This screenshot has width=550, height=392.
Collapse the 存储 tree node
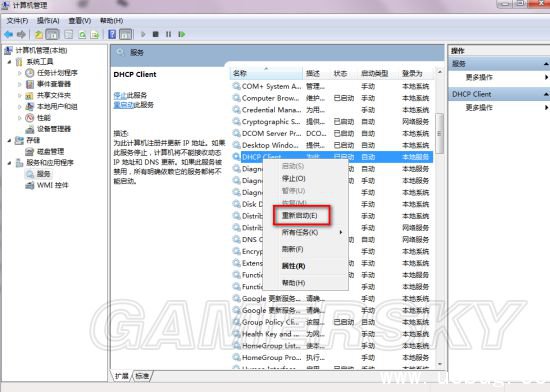tap(9, 140)
